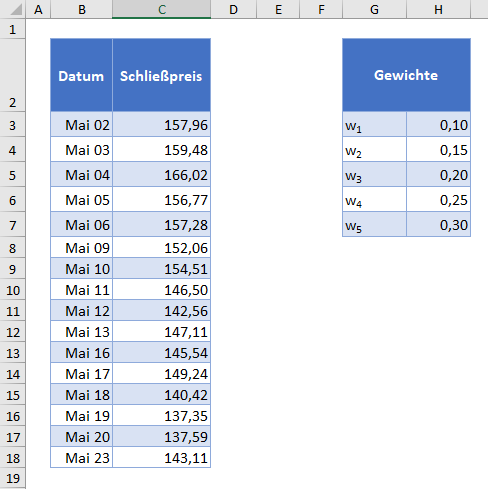Select the cell Mai 12
This screenshot has height=489, width=488.
pyautogui.click(x=81, y=310)
